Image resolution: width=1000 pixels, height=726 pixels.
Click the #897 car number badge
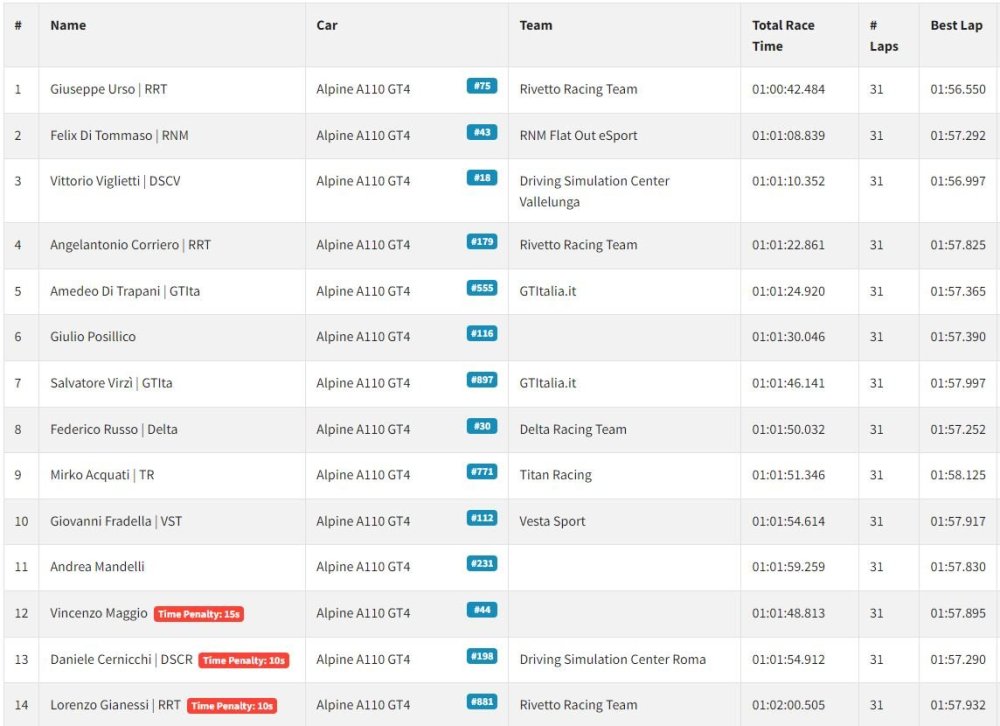(482, 380)
